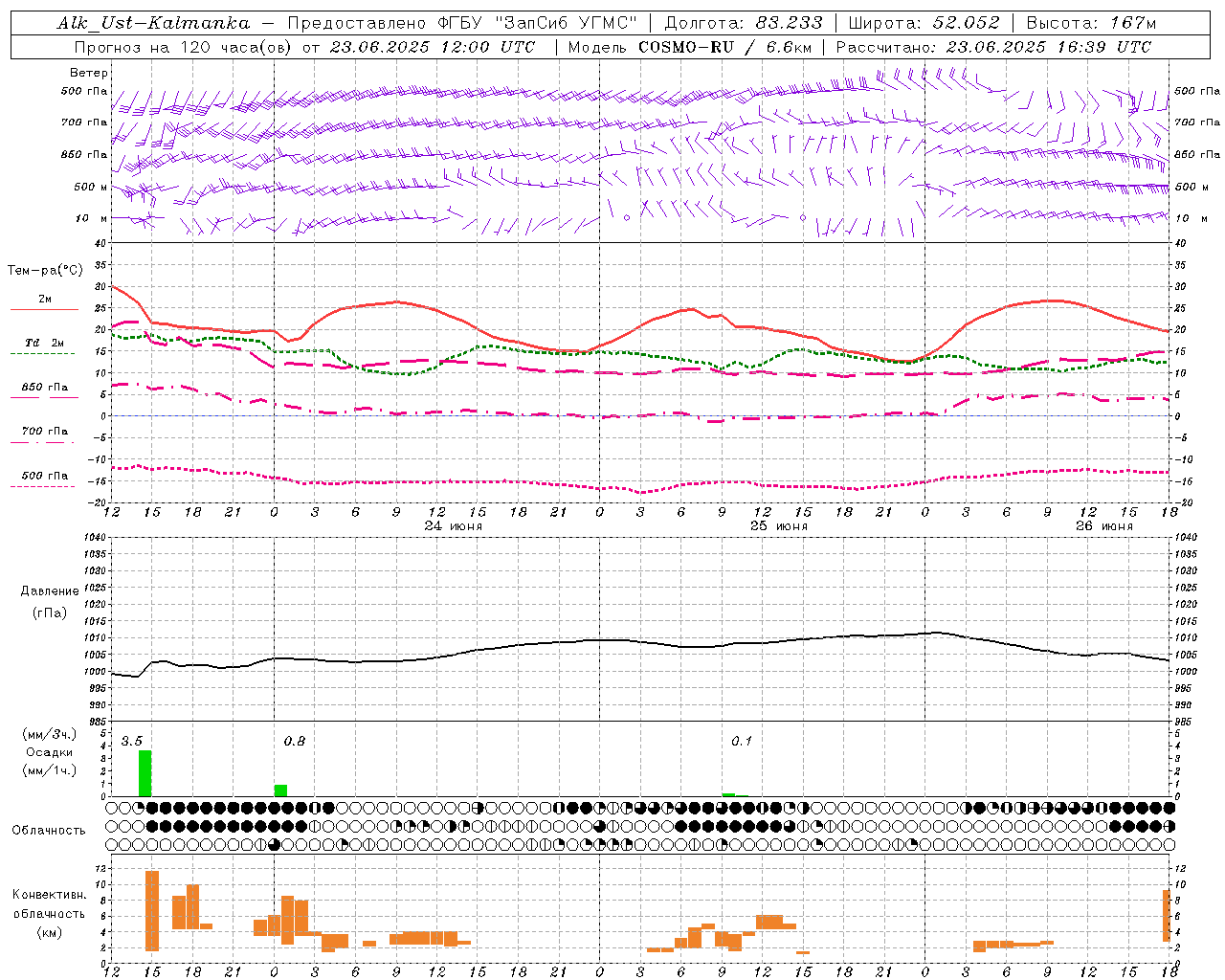Click the latitude value 52.052
This screenshot has width=1225, height=980.
pos(966,23)
